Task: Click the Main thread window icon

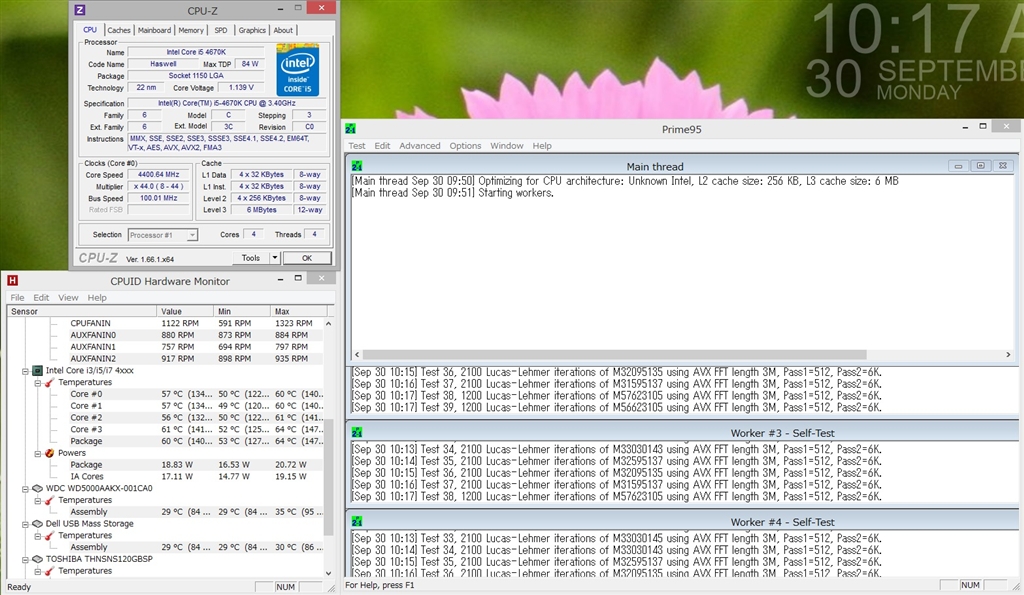Action: coord(357,167)
